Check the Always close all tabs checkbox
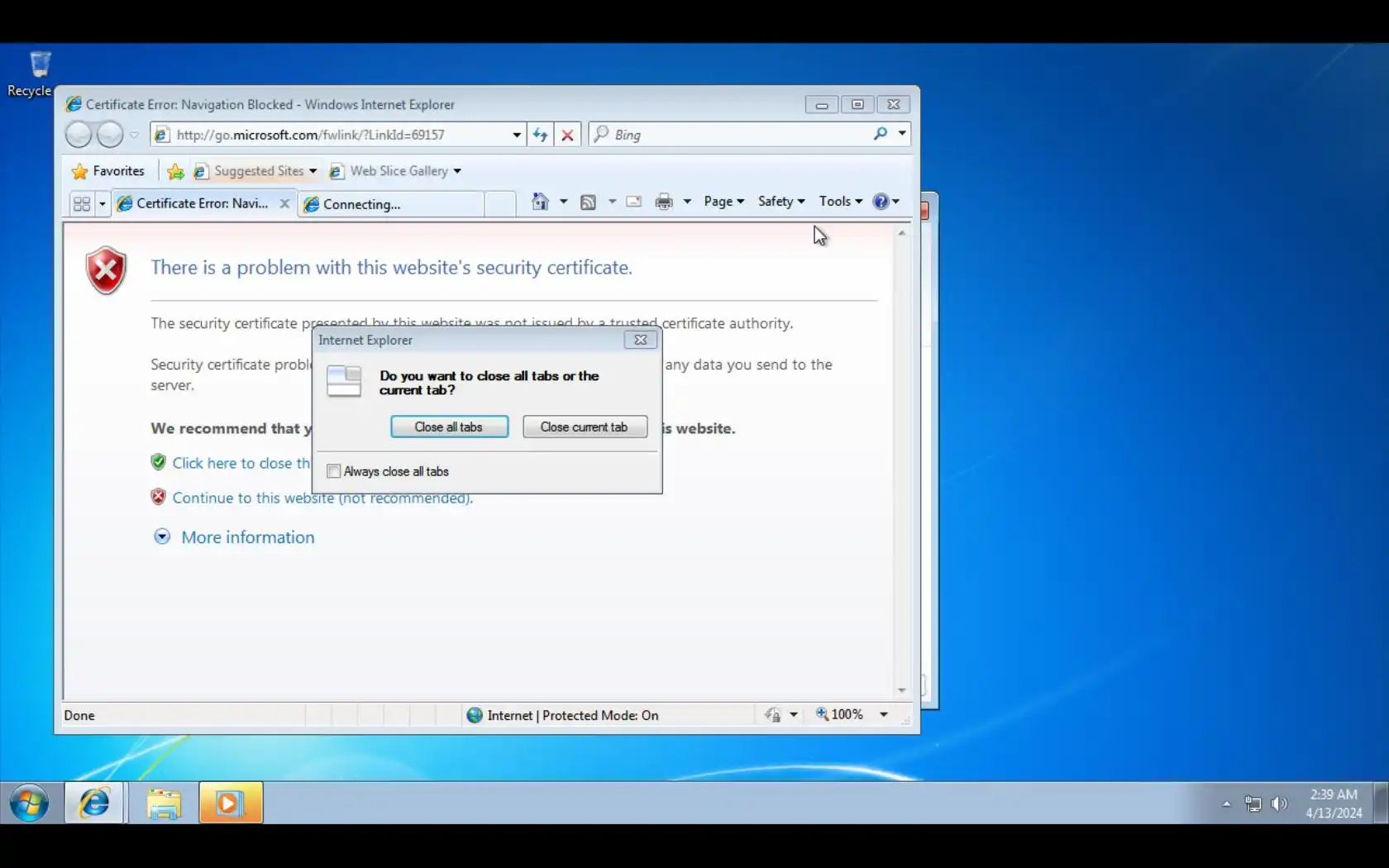 [334, 471]
